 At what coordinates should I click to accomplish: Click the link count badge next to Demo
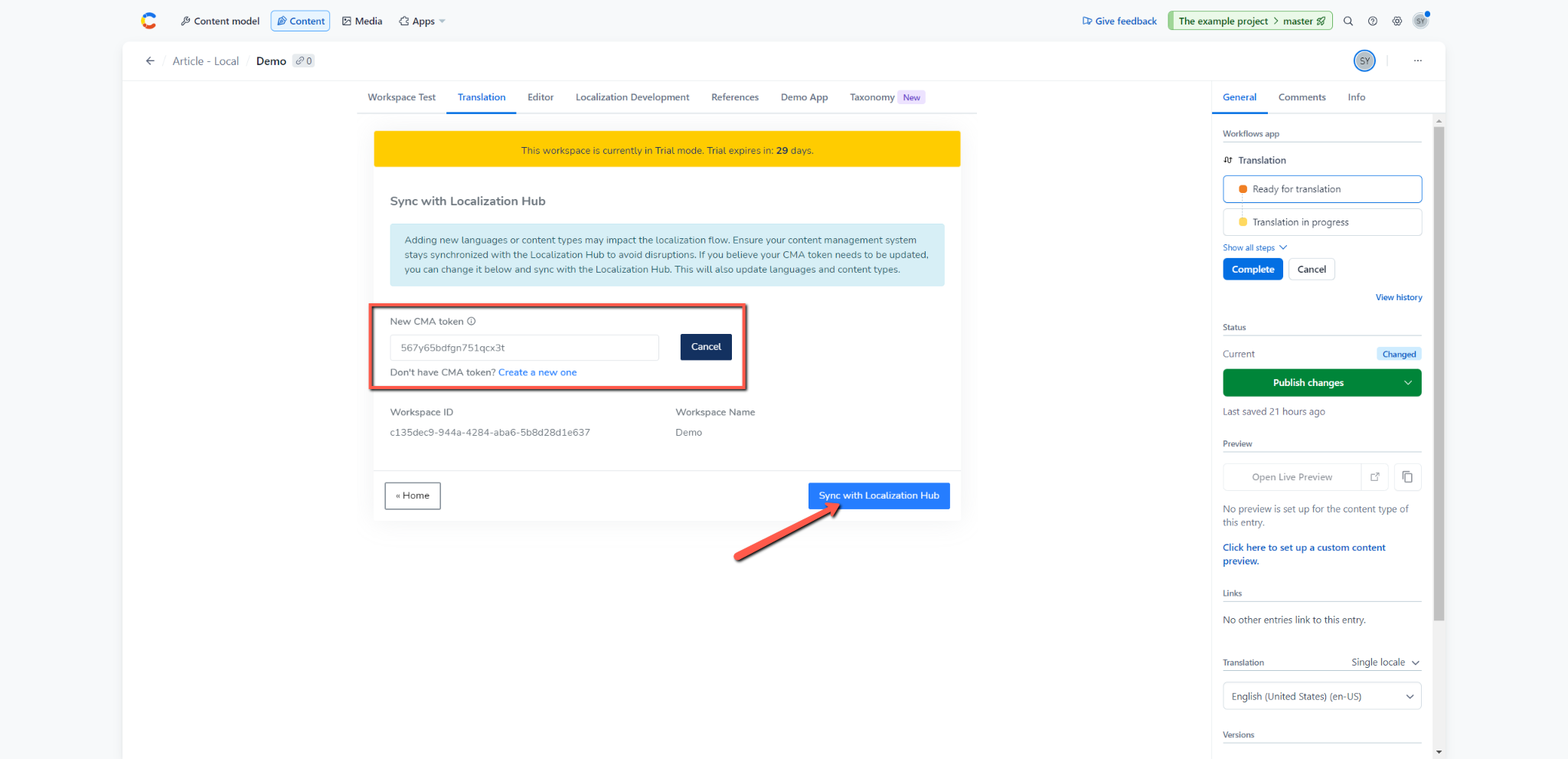tap(304, 61)
